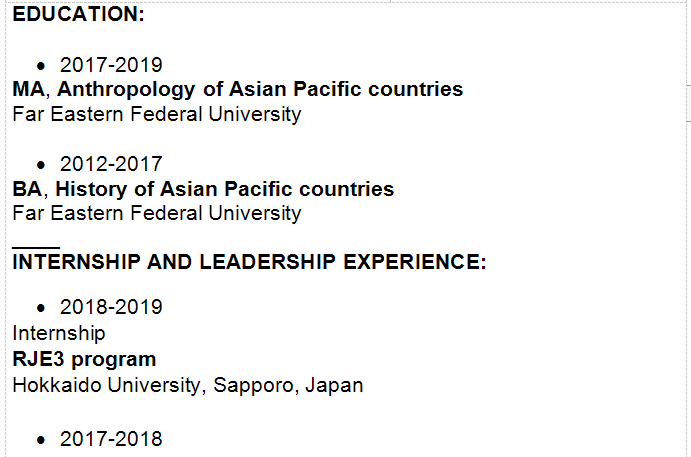Click the 2018-2019 date entry

point(110,307)
